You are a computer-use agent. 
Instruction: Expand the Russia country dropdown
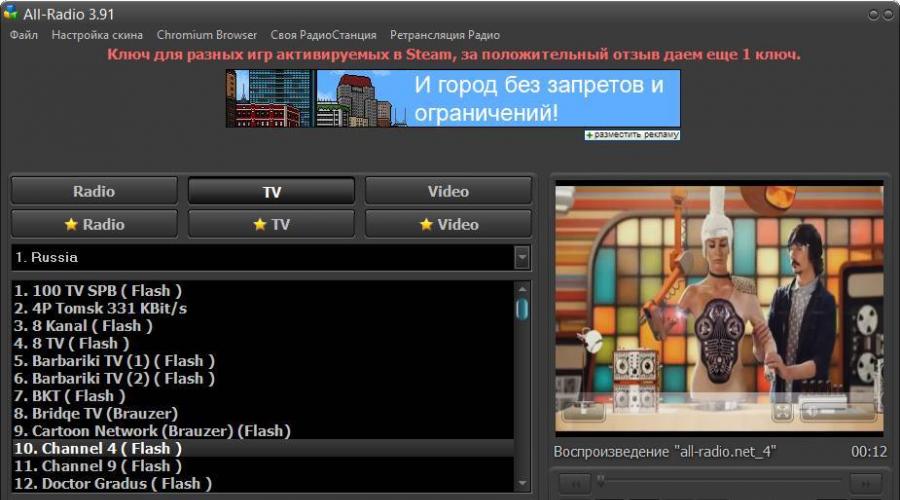pos(522,257)
